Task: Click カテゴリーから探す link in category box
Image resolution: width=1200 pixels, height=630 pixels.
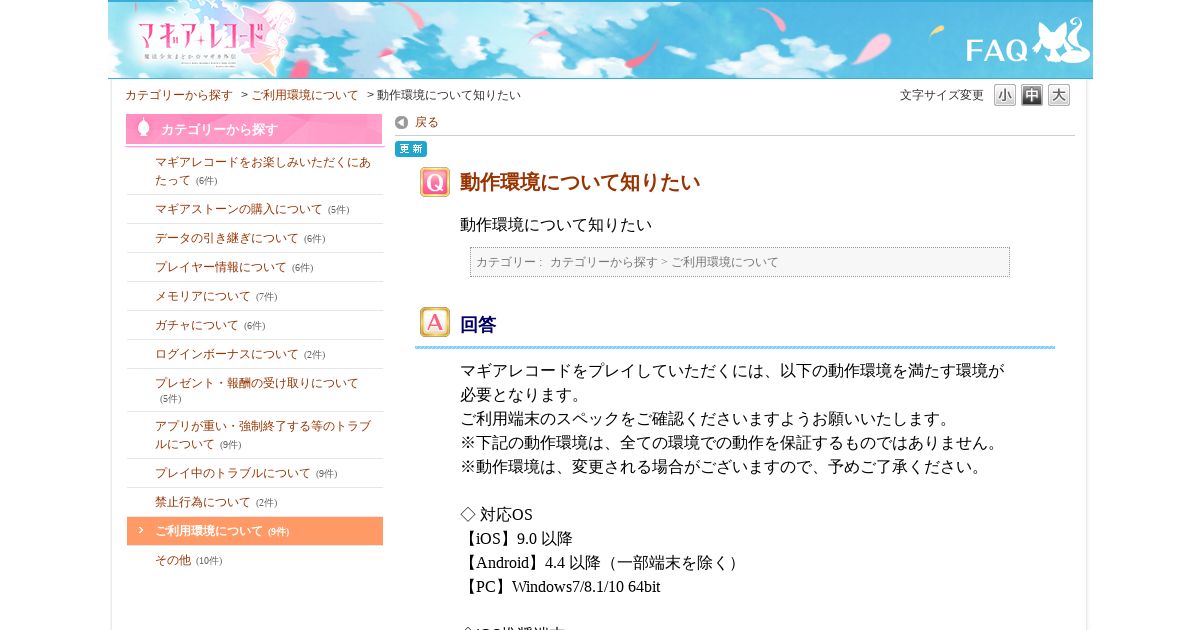Action: tap(603, 262)
